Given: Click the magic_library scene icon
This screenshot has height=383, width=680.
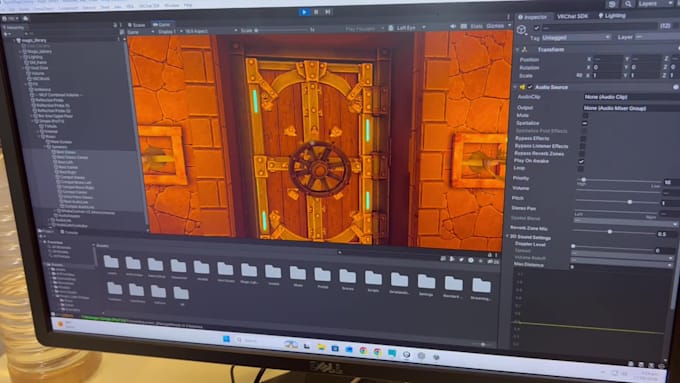Looking at the screenshot, I should (x=18, y=40).
